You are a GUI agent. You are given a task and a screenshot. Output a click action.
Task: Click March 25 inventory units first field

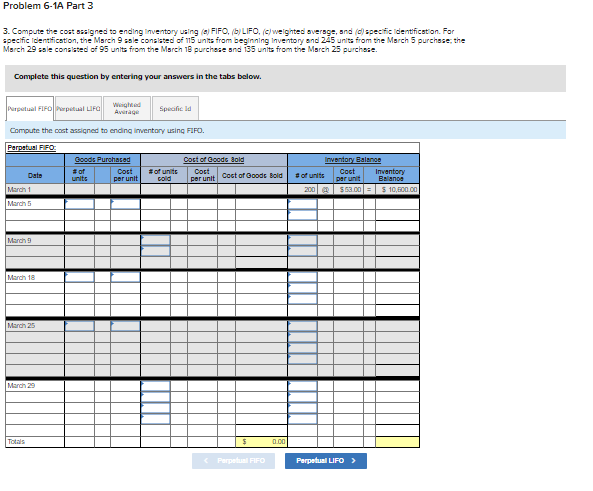[303, 326]
